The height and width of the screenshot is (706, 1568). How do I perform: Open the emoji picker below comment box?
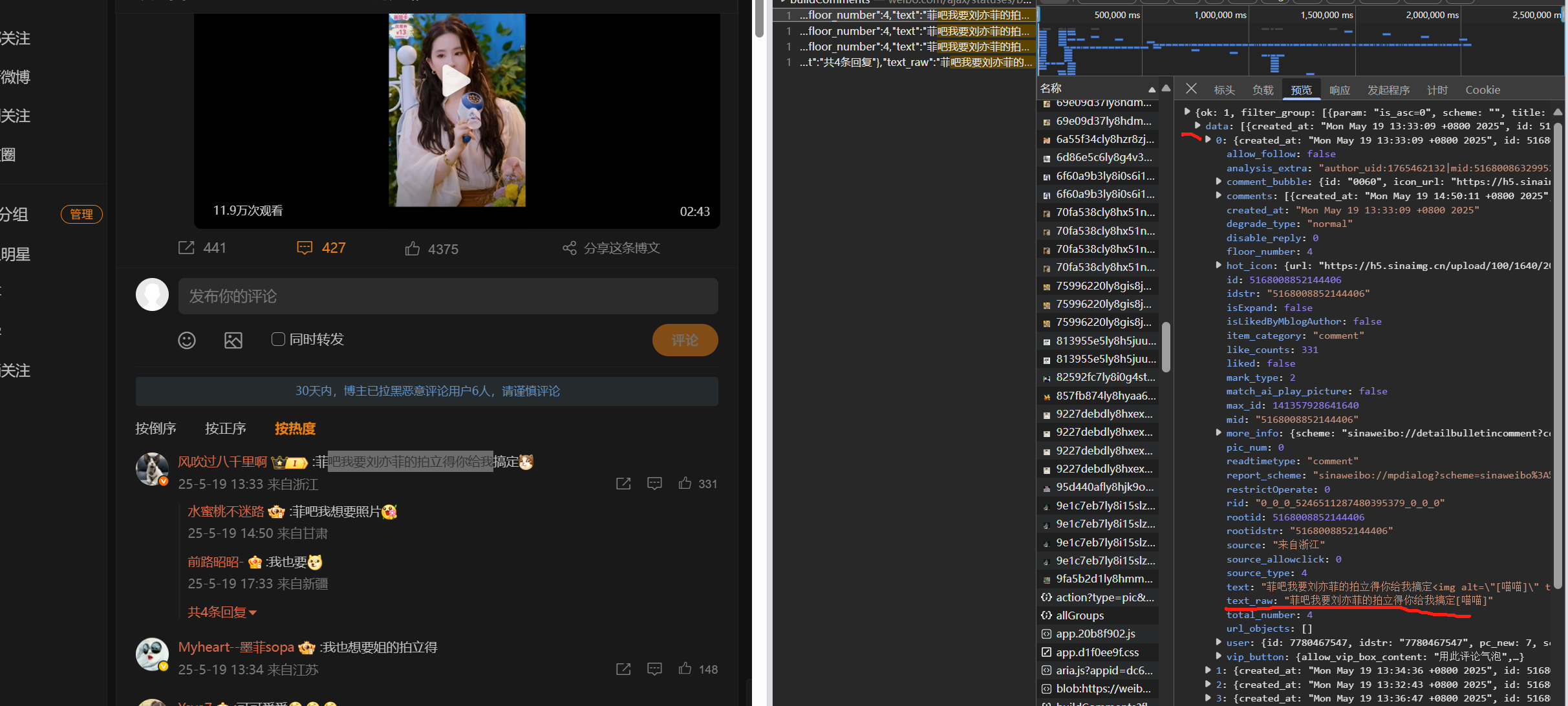coord(187,341)
